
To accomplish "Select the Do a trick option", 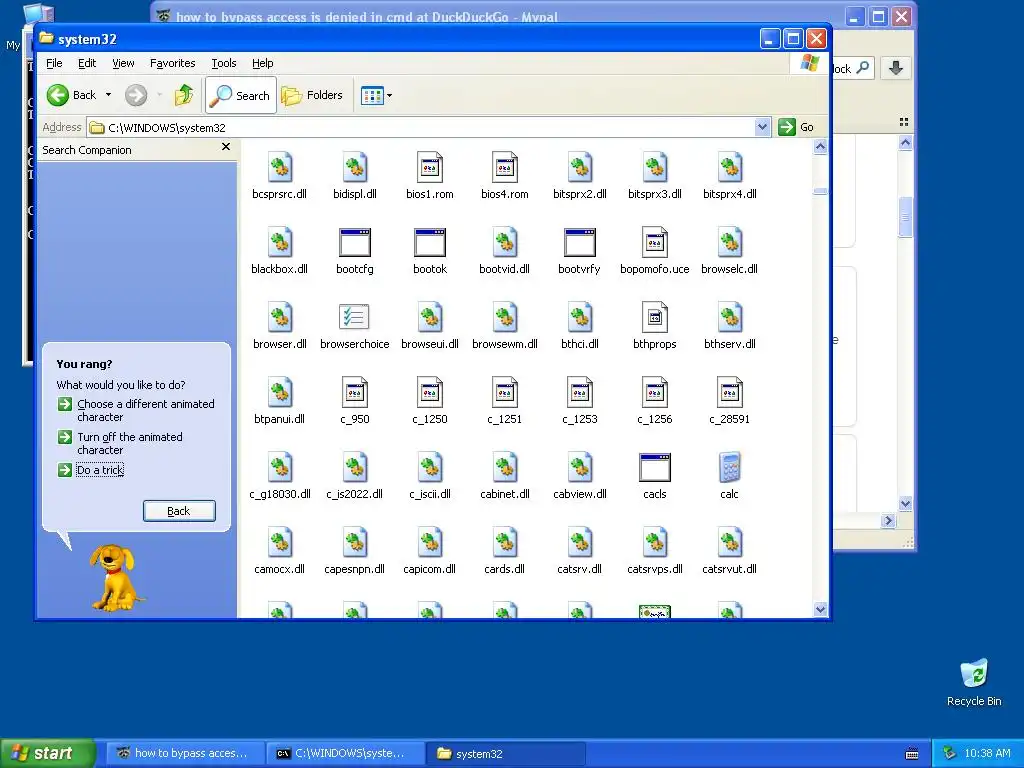I will [100, 470].
